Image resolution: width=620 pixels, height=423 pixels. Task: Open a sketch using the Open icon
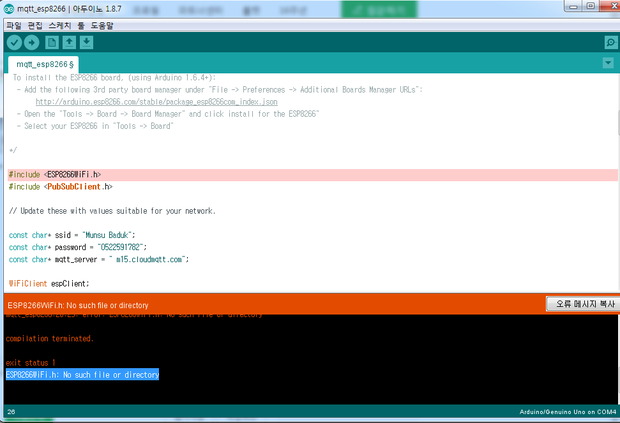68,42
